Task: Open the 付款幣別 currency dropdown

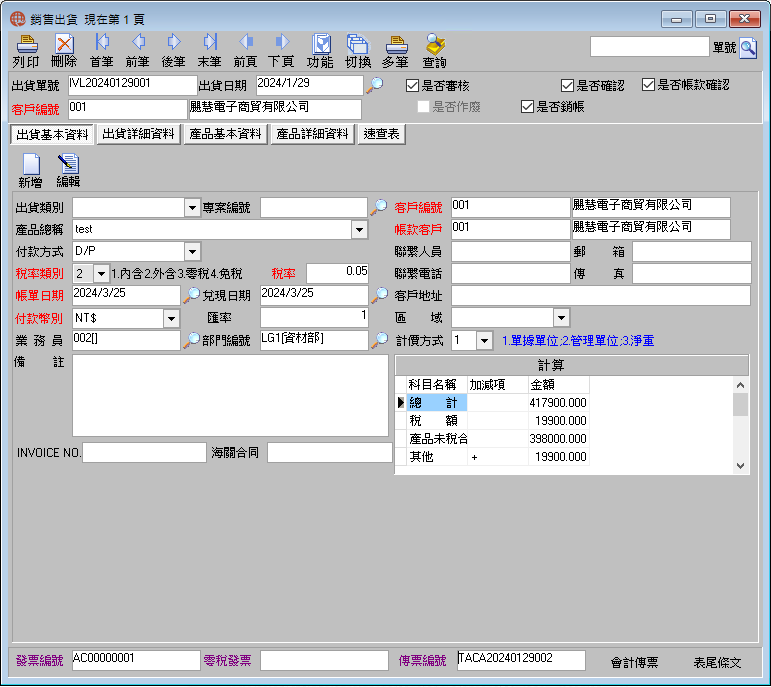Action: tap(171, 318)
